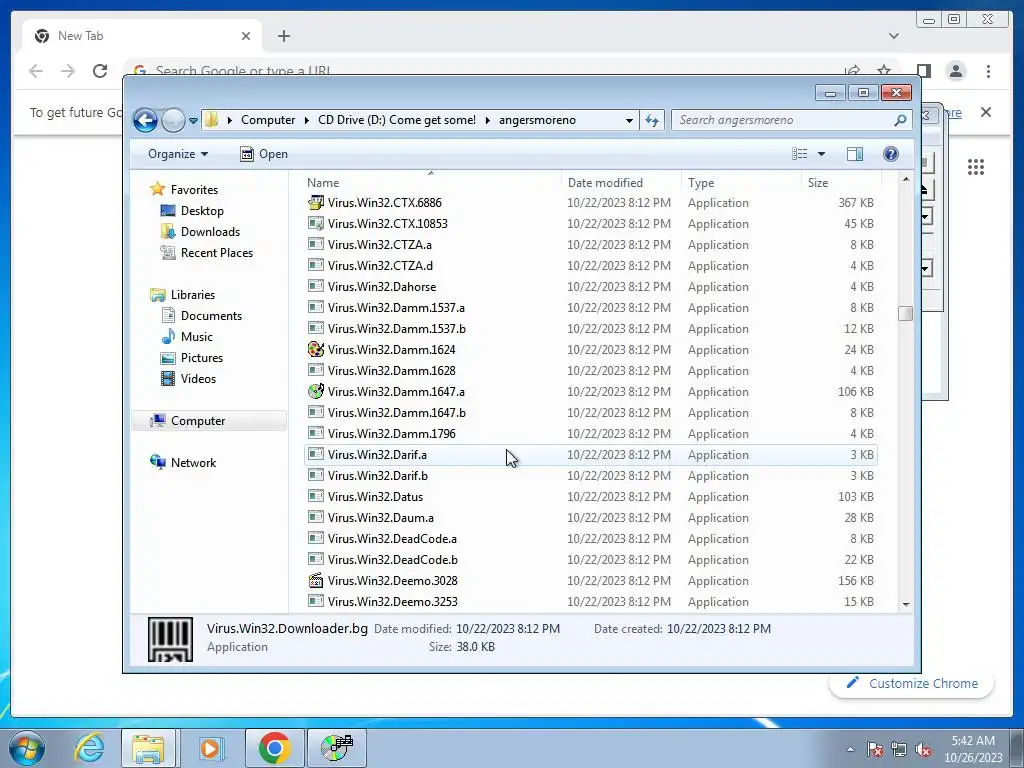Select the Virus.Win32.CTX.10853 file icon
The width and height of the screenshot is (1024, 768).
point(315,223)
